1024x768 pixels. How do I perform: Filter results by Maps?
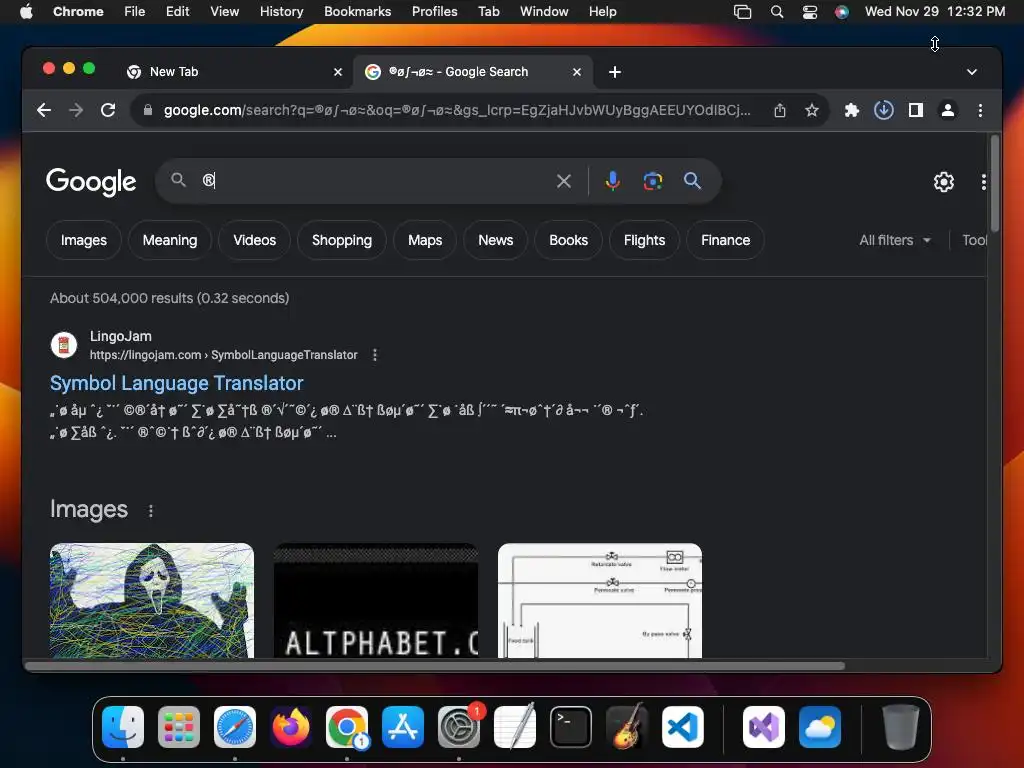425,240
